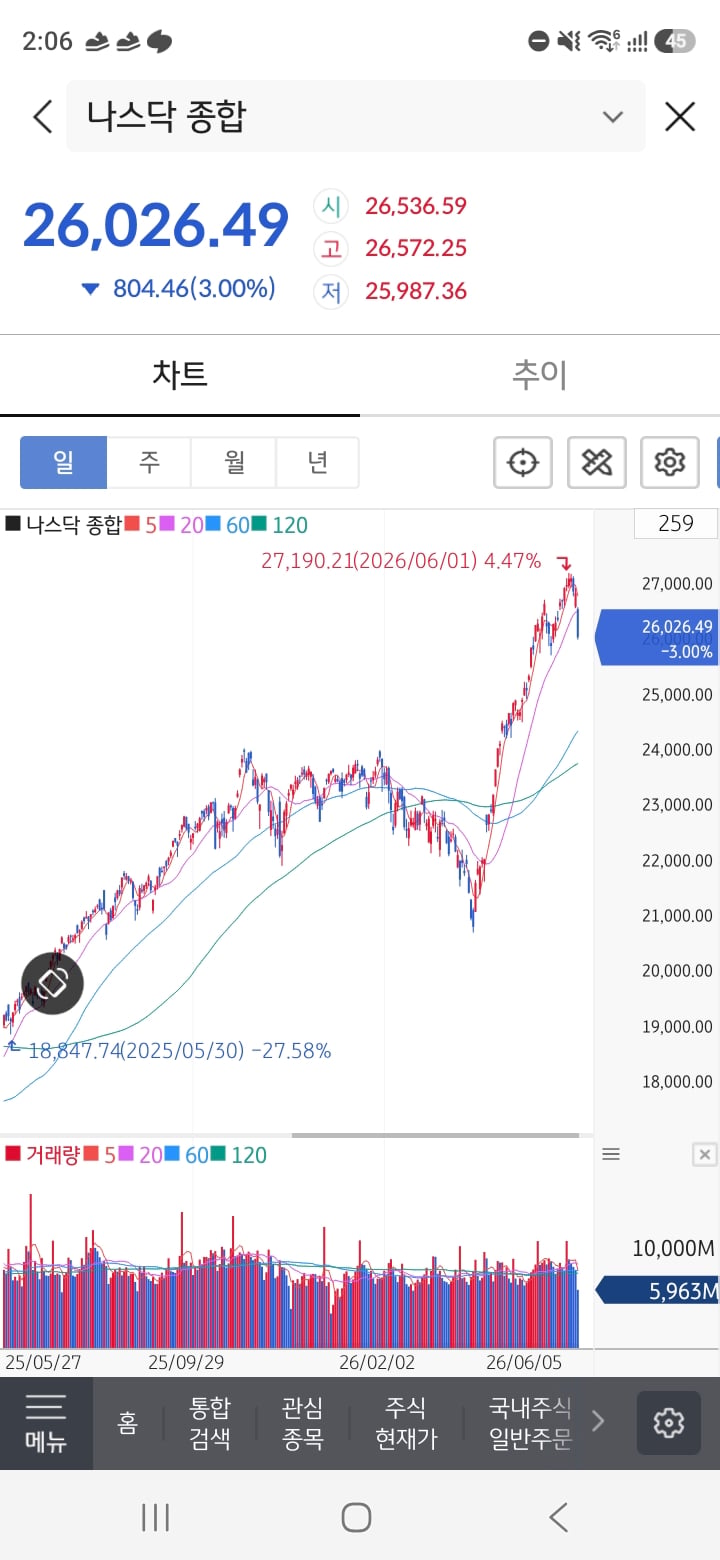Viewport: 720px width, 1560px height.
Task: Tap the open price 26,536.59
Action: click(416, 206)
